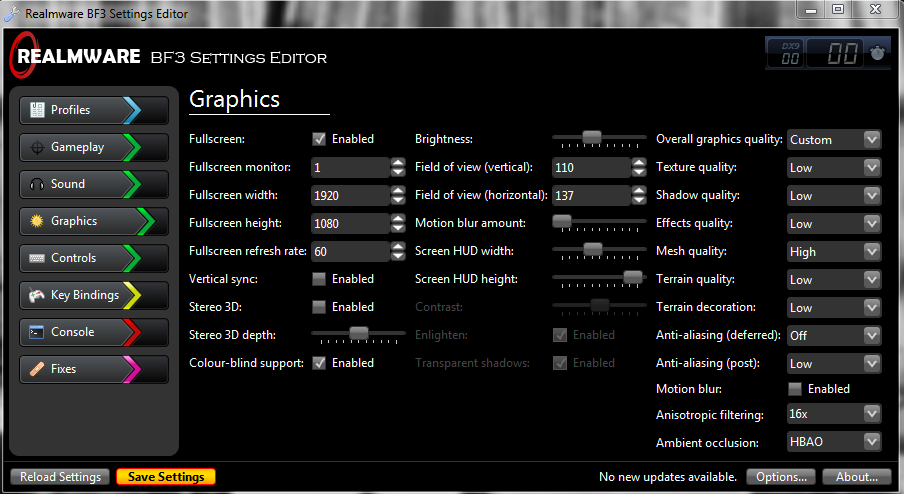Image resolution: width=904 pixels, height=494 pixels.
Task: Open the Texture quality dropdown
Action: (834, 168)
